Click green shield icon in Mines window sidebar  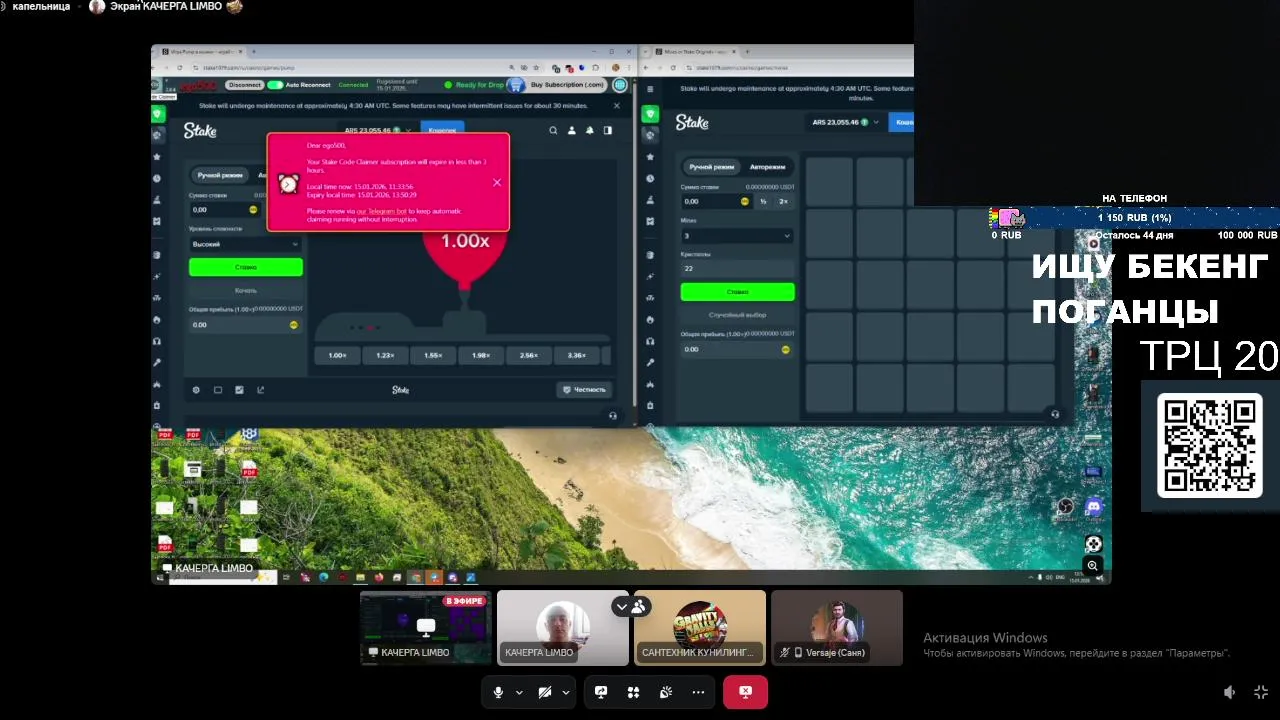click(x=650, y=114)
